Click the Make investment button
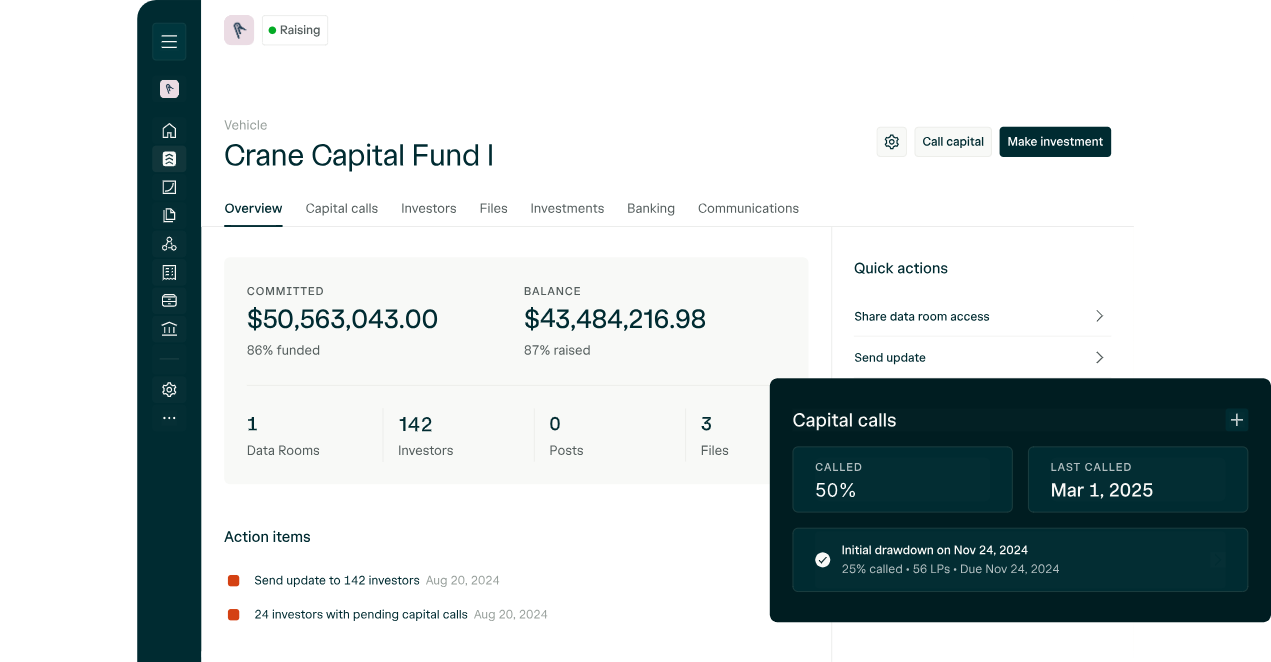This screenshot has height=662, width=1271. click(1055, 142)
